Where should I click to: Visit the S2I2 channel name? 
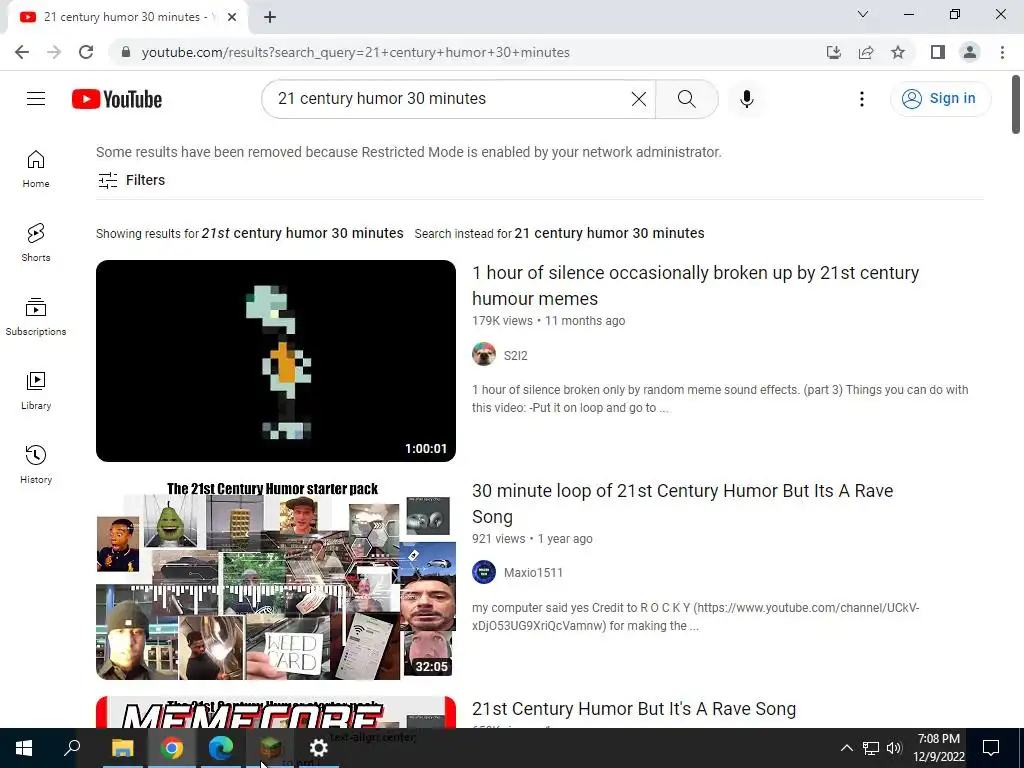tap(515, 355)
